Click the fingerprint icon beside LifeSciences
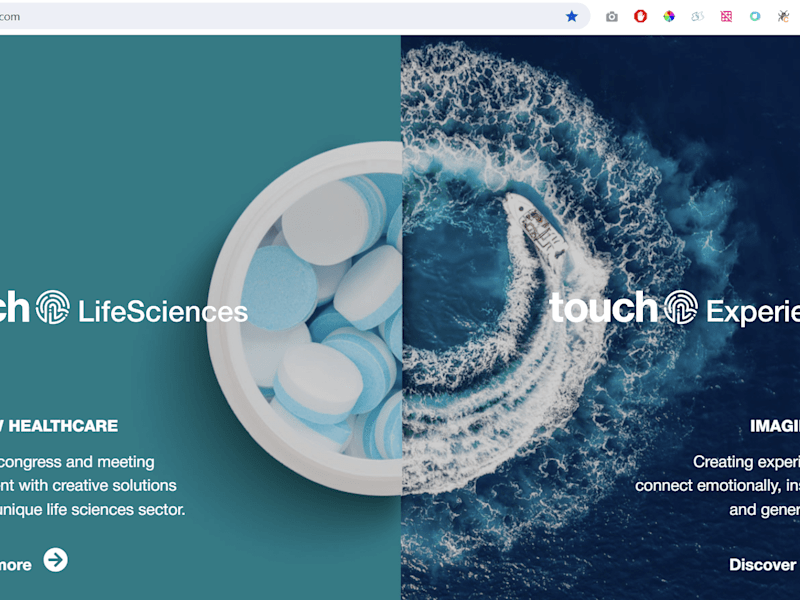This screenshot has width=800, height=600. pyautogui.click(x=53, y=307)
